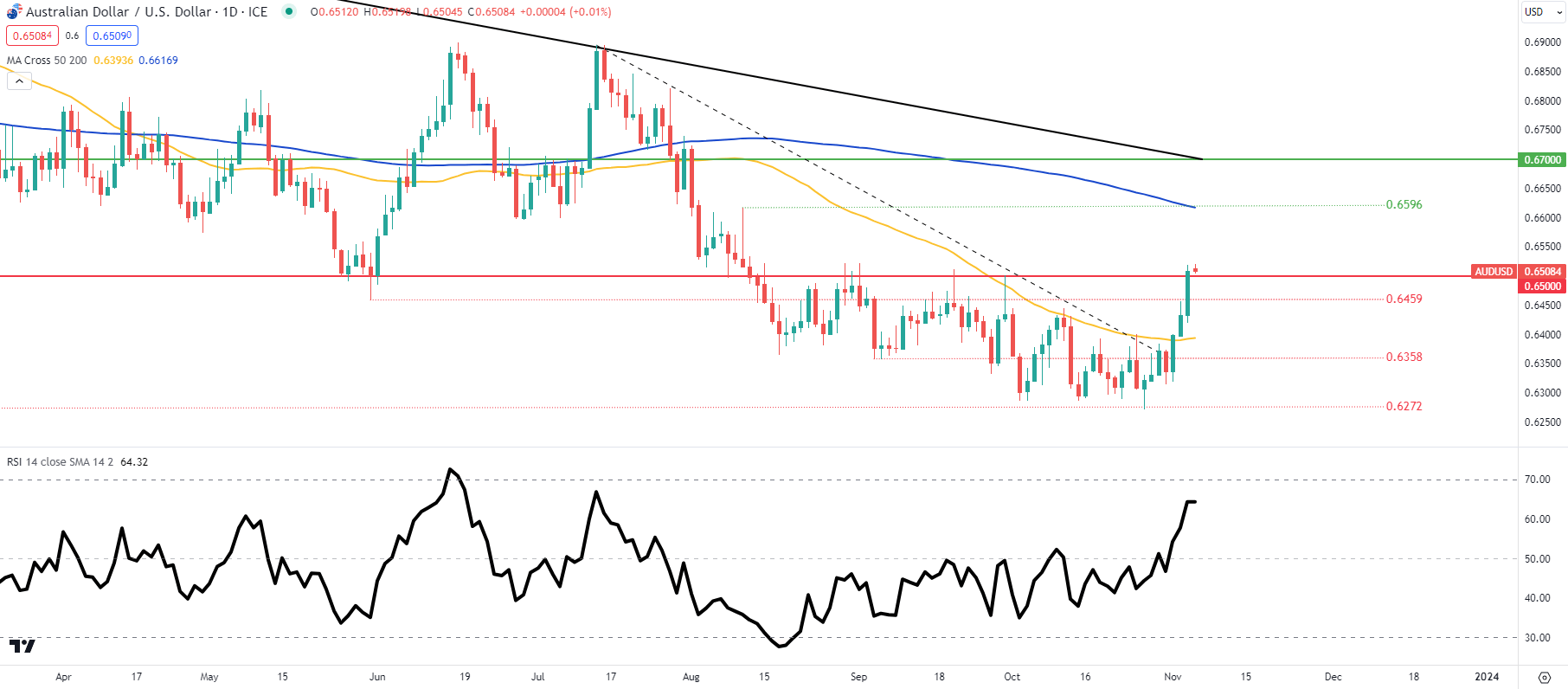Click the Sep label on the time axis
This screenshot has height=689, width=1568.
tap(858, 677)
